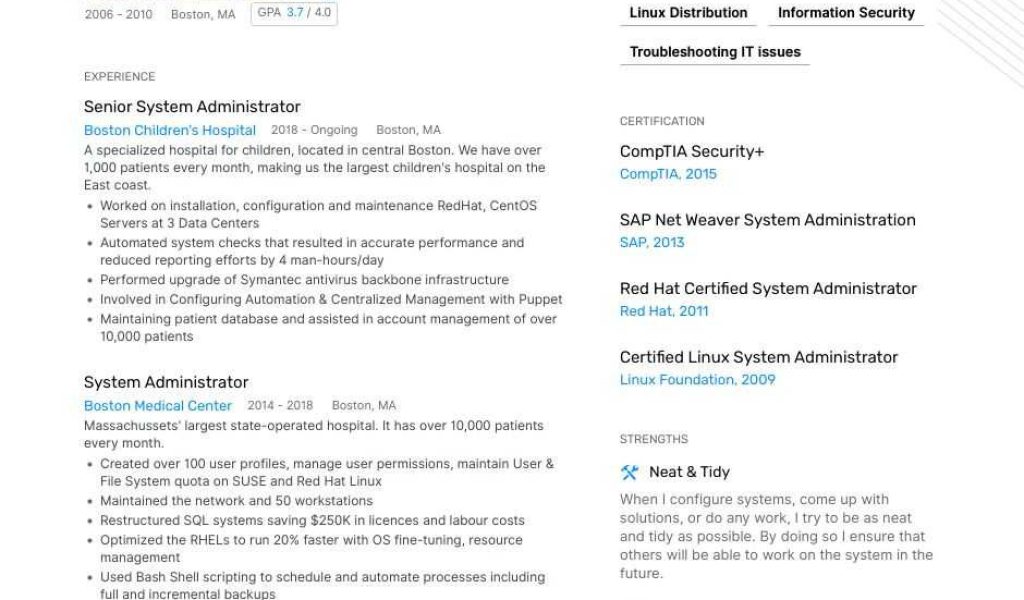Click the Neat & Tidy tools icon

(x=629, y=472)
